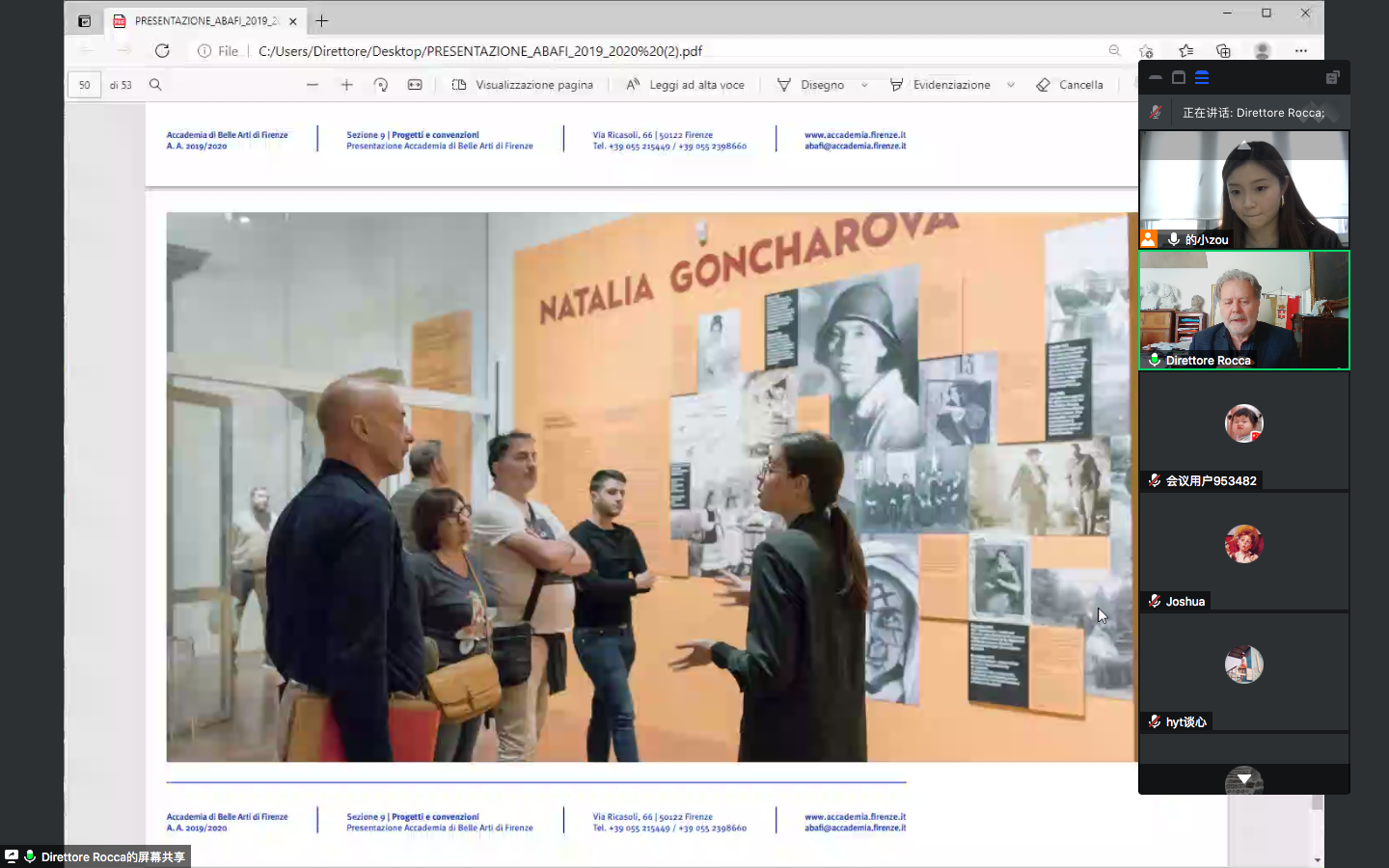Click the fit-to-page icon
Viewport: 1389px width, 868px height.
[x=415, y=85]
